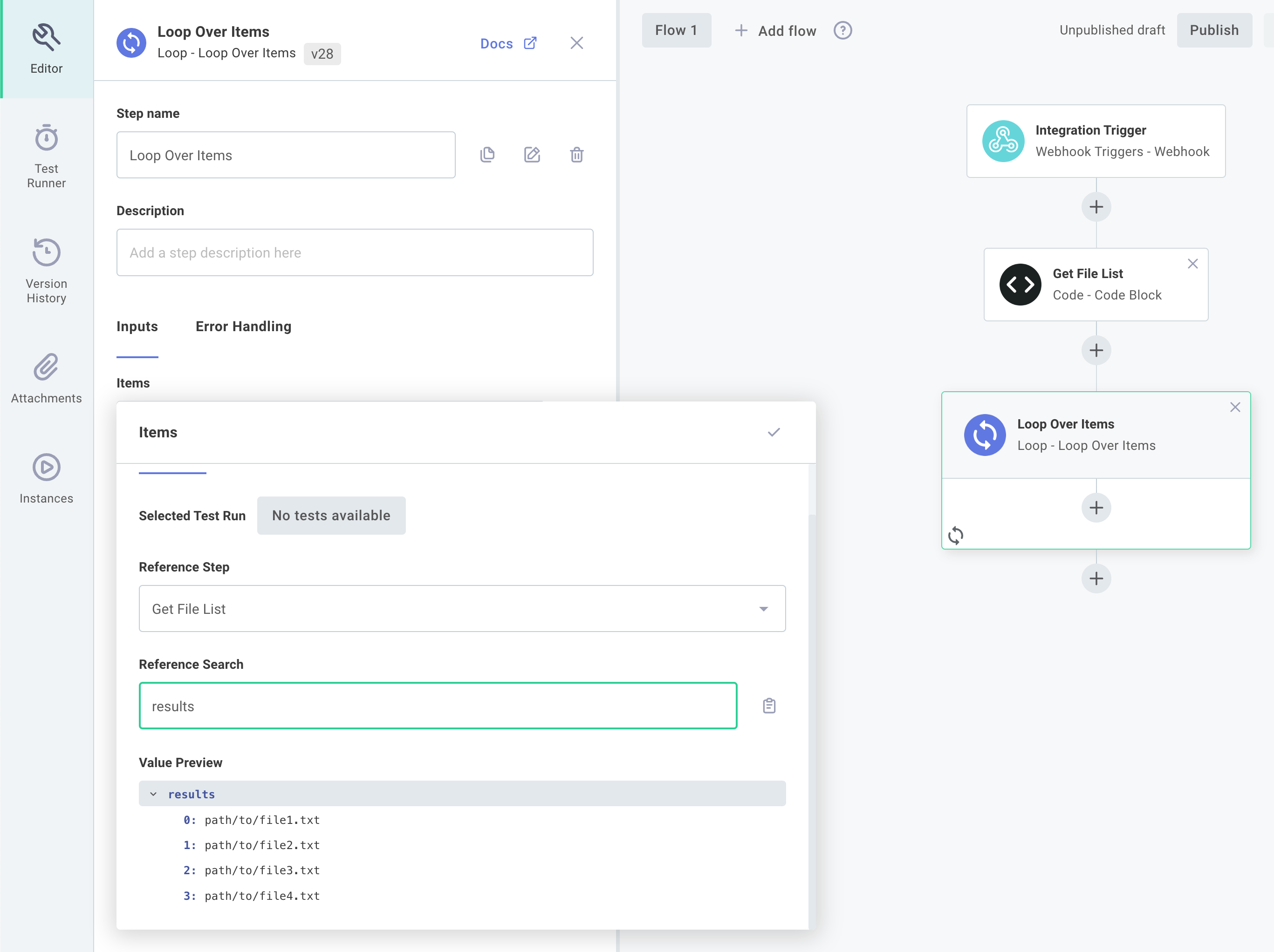Collapse the results entry in Value Preview
This screenshot has width=1274, height=952.
pos(153,794)
